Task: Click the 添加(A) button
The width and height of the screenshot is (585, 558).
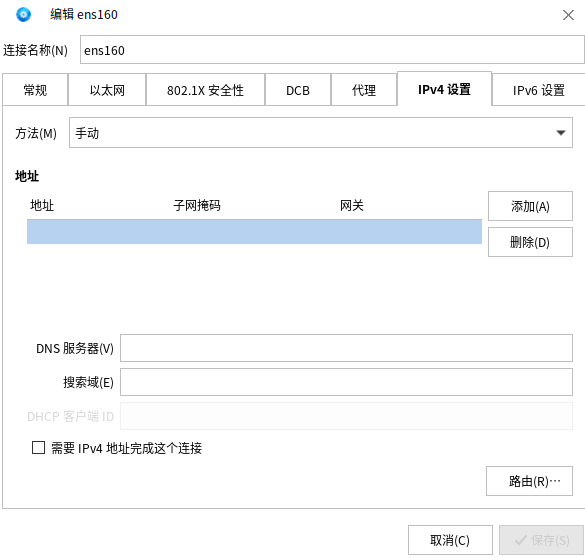Action: pyautogui.click(x=530, y=206)
